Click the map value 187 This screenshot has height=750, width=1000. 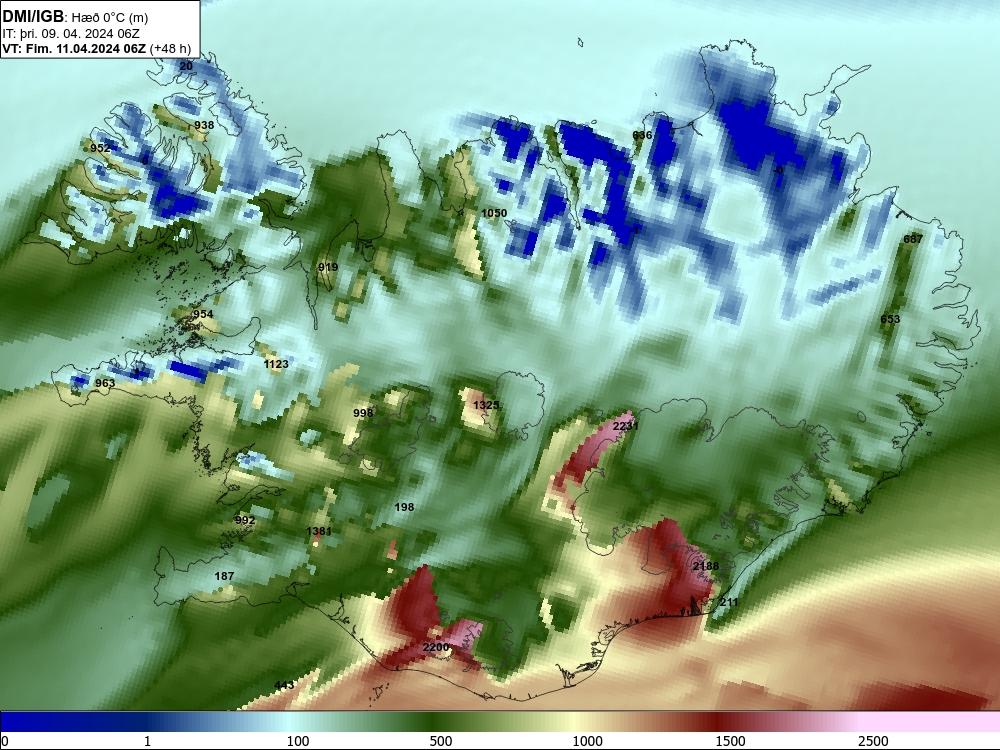pos(224,576)
